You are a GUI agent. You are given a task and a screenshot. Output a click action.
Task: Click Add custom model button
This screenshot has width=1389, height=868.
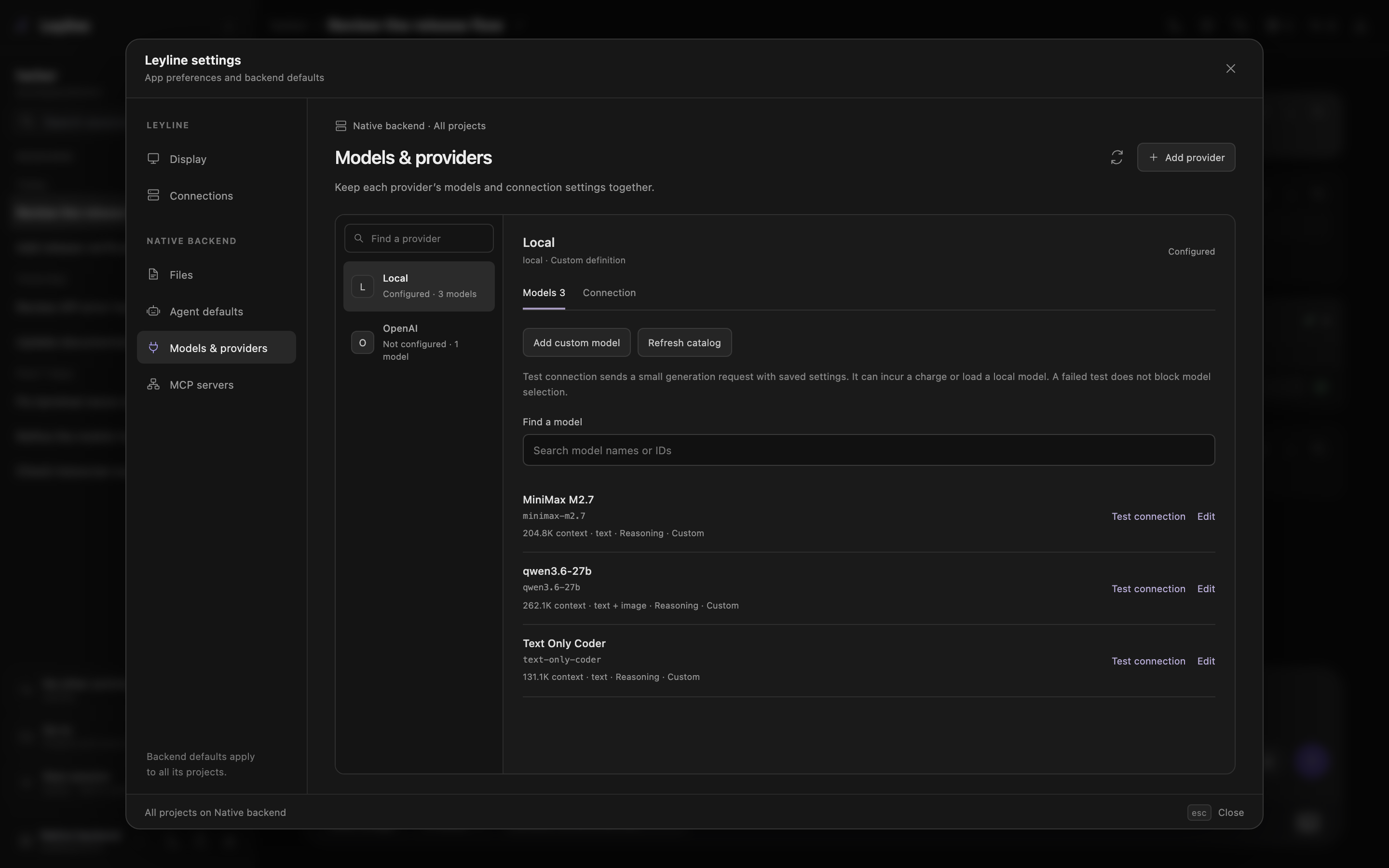576,343
